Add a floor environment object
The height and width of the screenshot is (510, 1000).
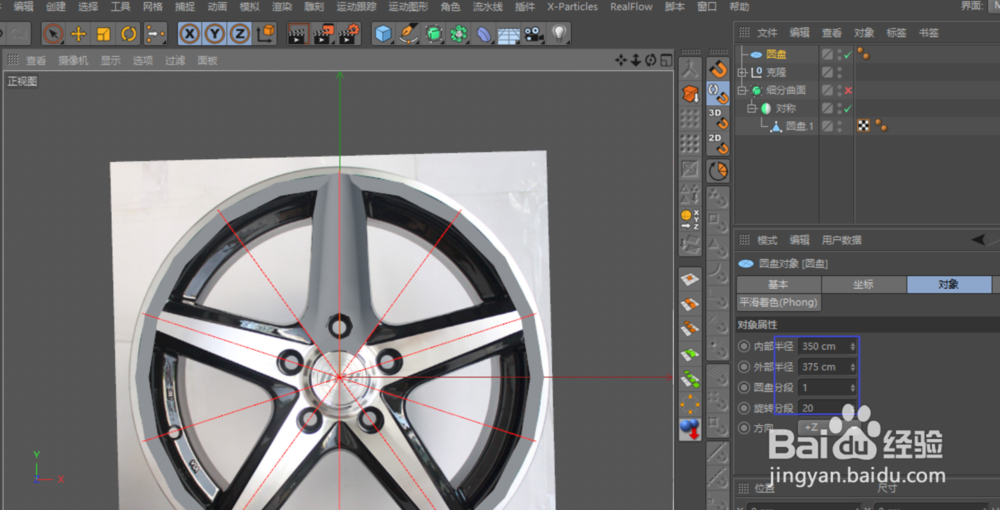coord(508,34)
